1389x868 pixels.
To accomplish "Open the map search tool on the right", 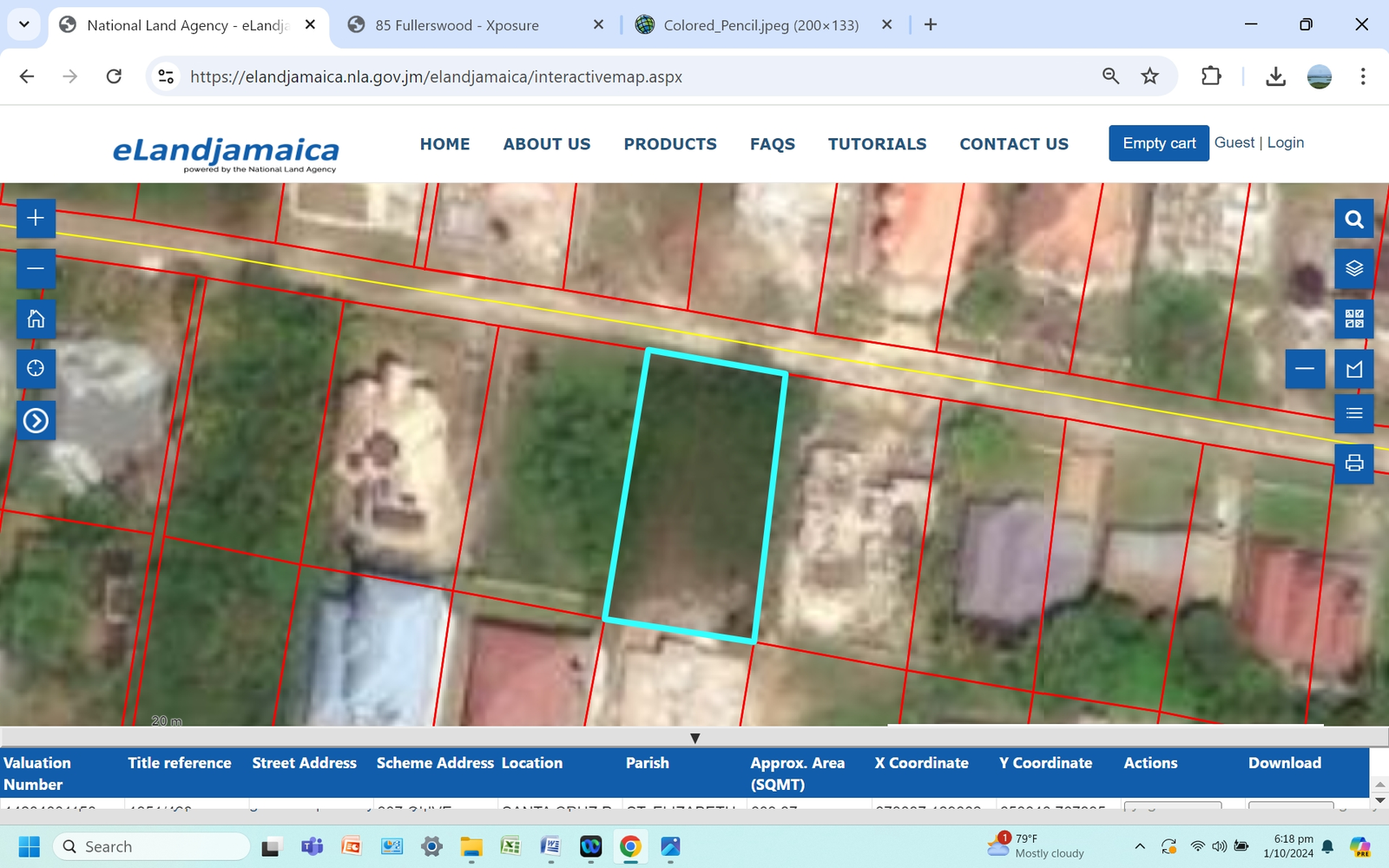I will (1353, 219).
